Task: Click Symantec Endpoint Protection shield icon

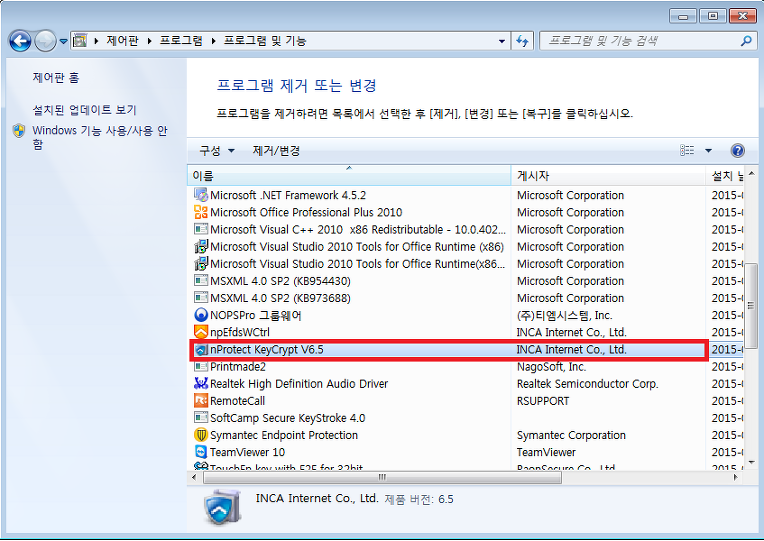Action: (201, 435)
